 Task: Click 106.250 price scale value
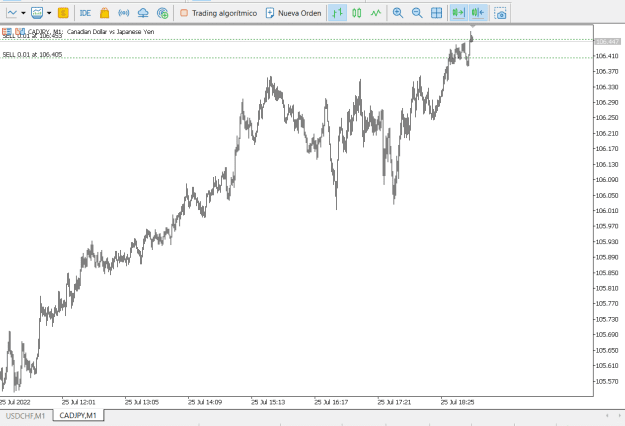(607, 118)
